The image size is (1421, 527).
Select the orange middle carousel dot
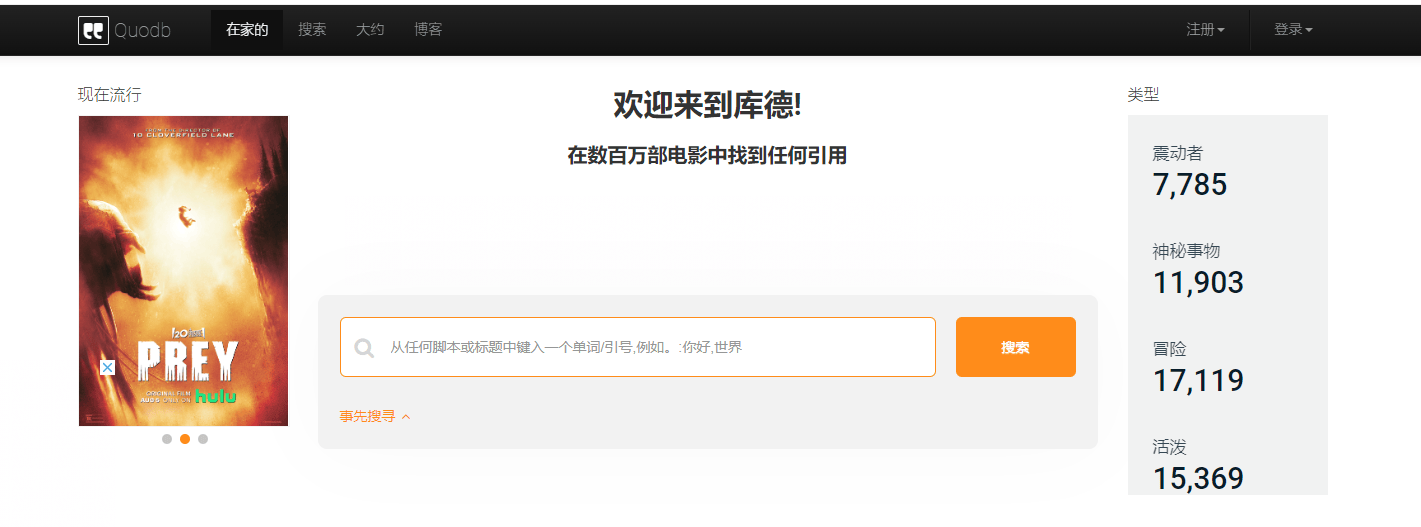(x=185, y=439)
